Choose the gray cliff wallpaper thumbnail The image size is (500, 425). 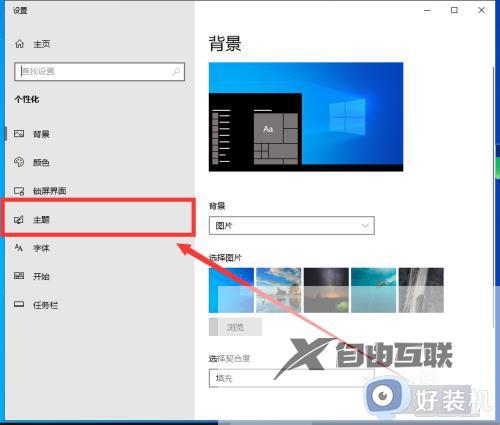coord(421,290)
